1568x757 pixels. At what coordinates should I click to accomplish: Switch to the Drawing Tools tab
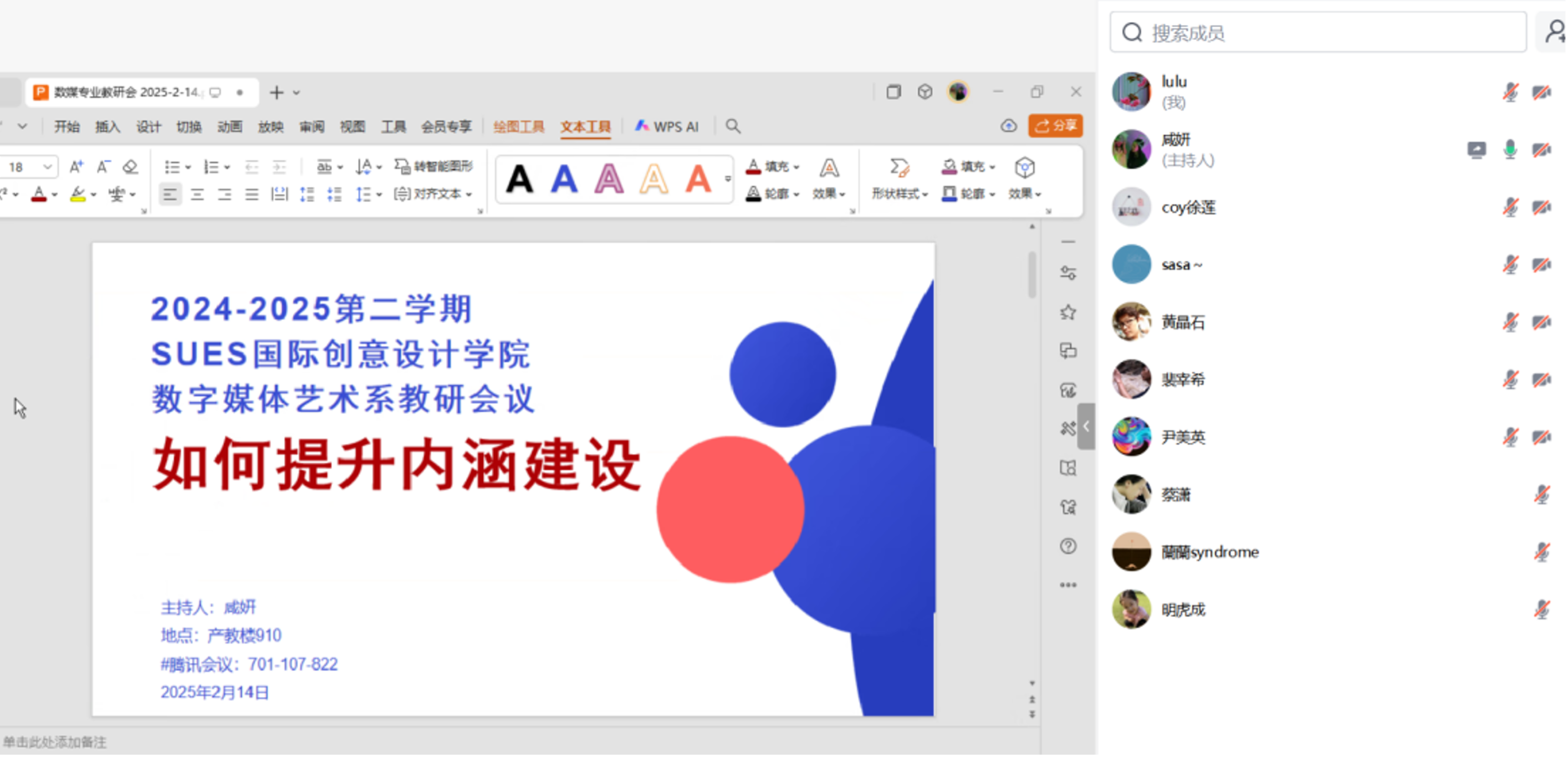click(x=519, y=126)
